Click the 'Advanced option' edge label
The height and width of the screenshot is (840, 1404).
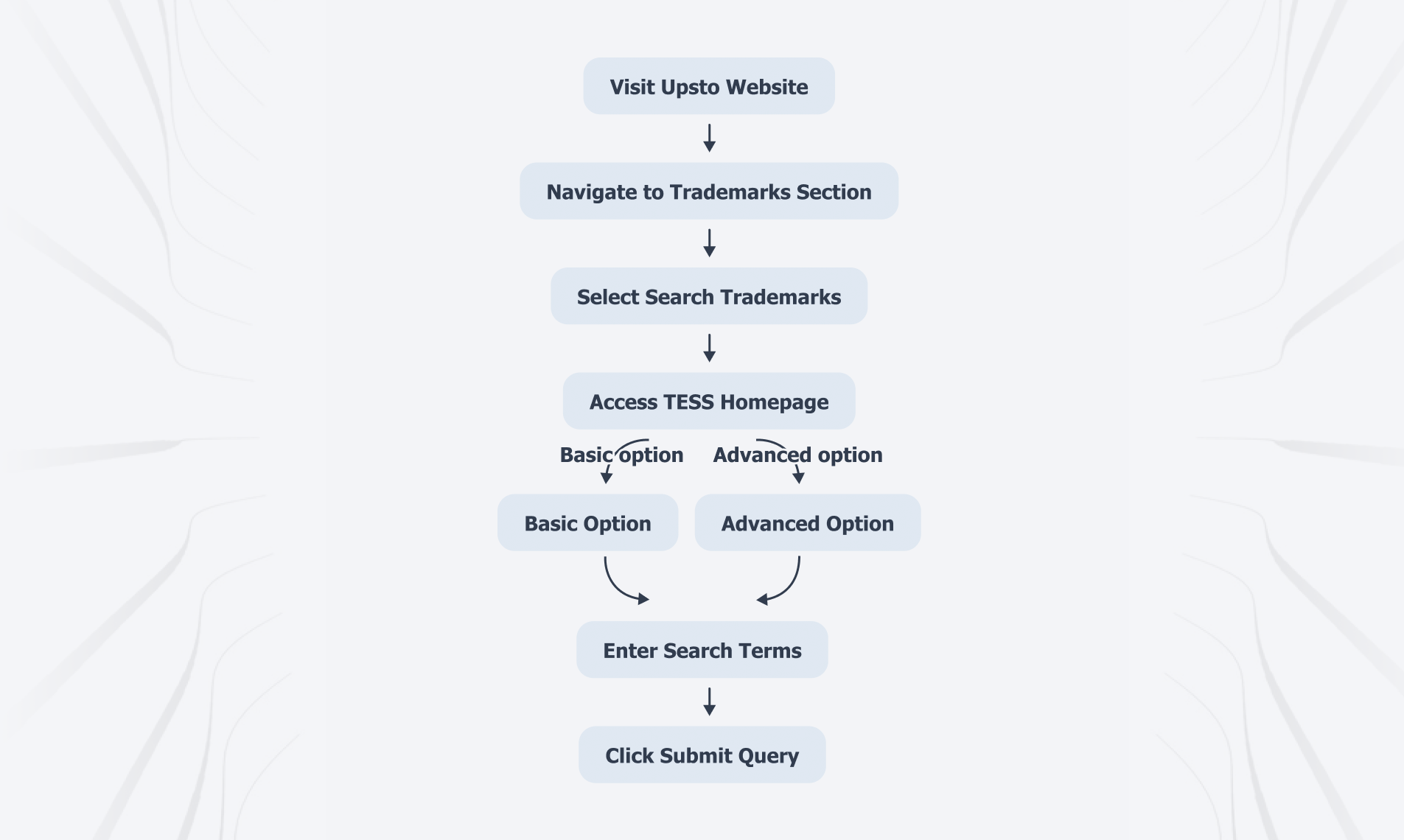pos(797,455)
